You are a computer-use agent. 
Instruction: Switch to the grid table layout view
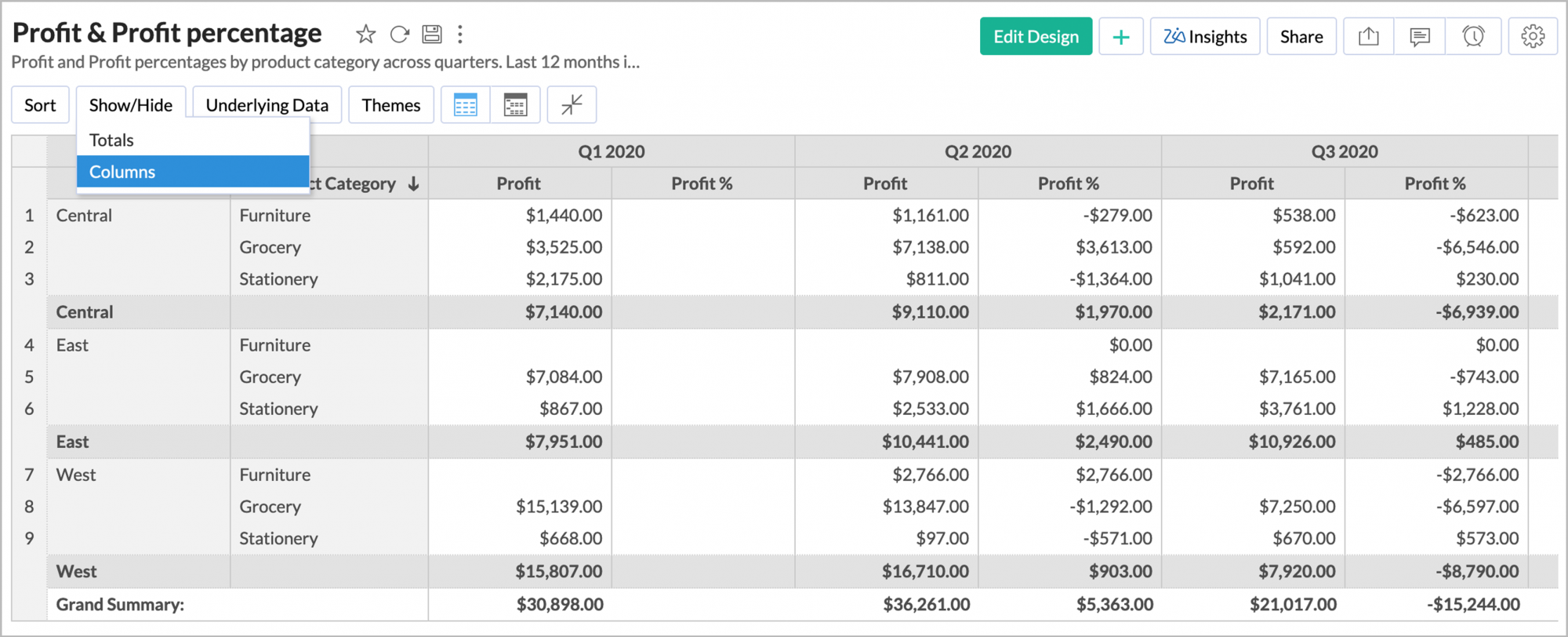[466, 105]
